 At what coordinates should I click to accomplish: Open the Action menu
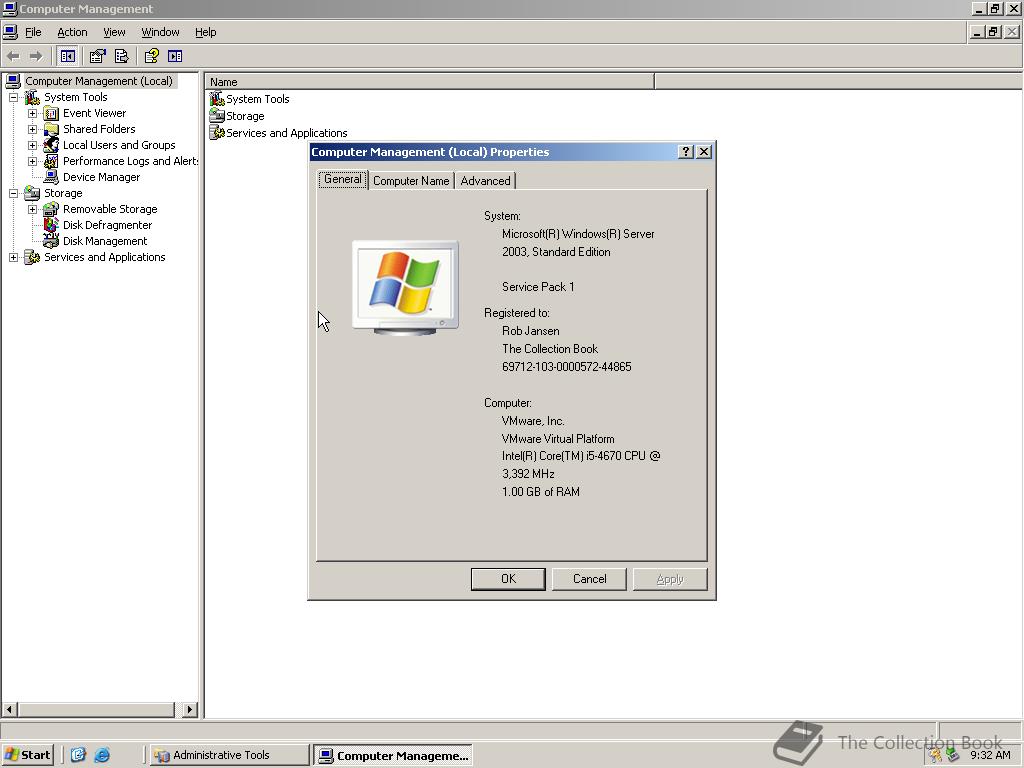point(72,32)
